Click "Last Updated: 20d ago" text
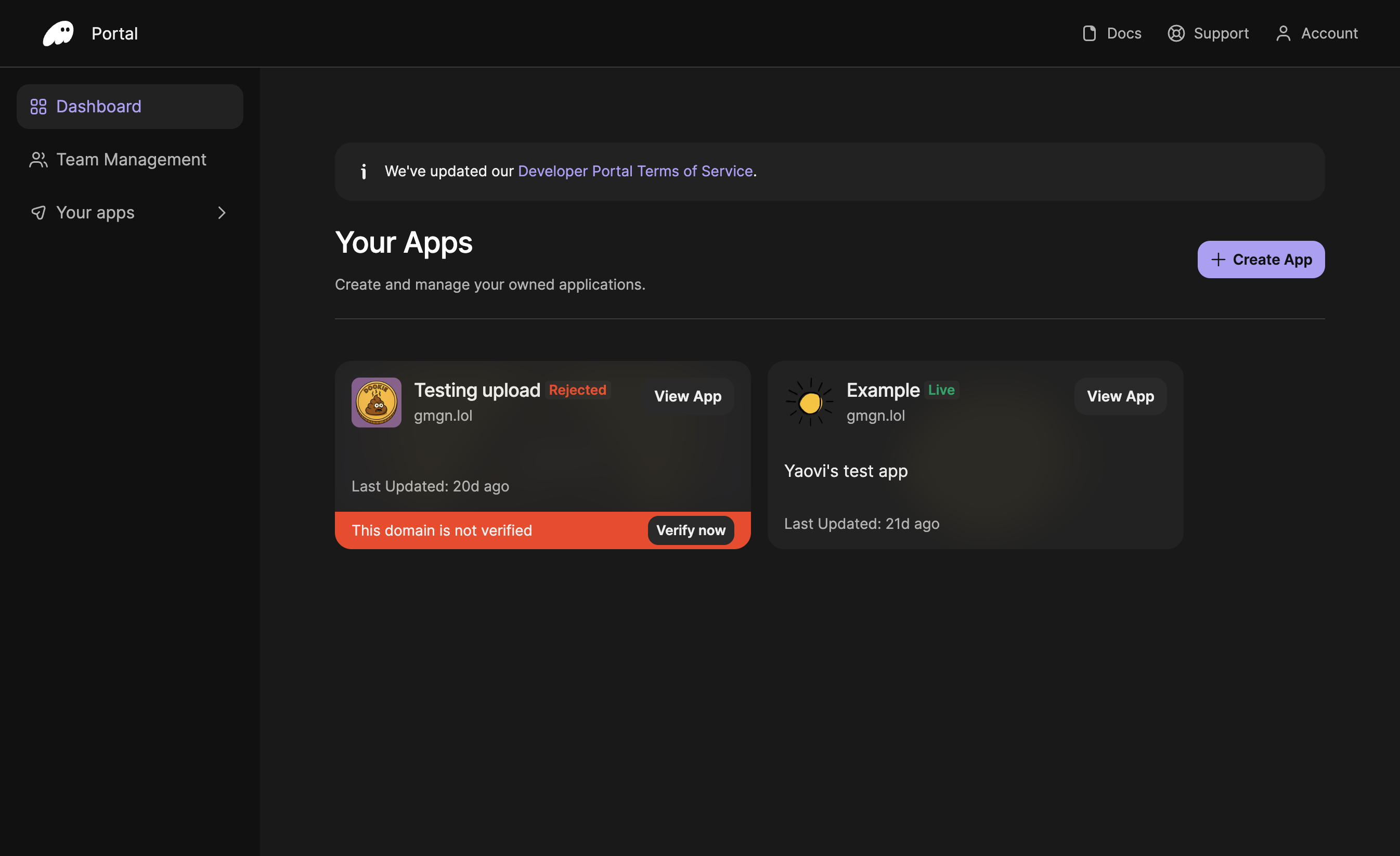 point(430,486)
